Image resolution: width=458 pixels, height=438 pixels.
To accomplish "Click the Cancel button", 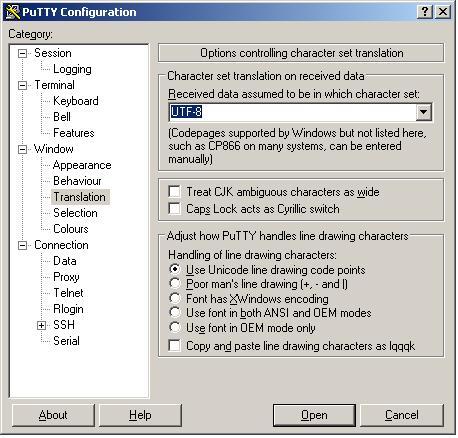I will 402,415.
